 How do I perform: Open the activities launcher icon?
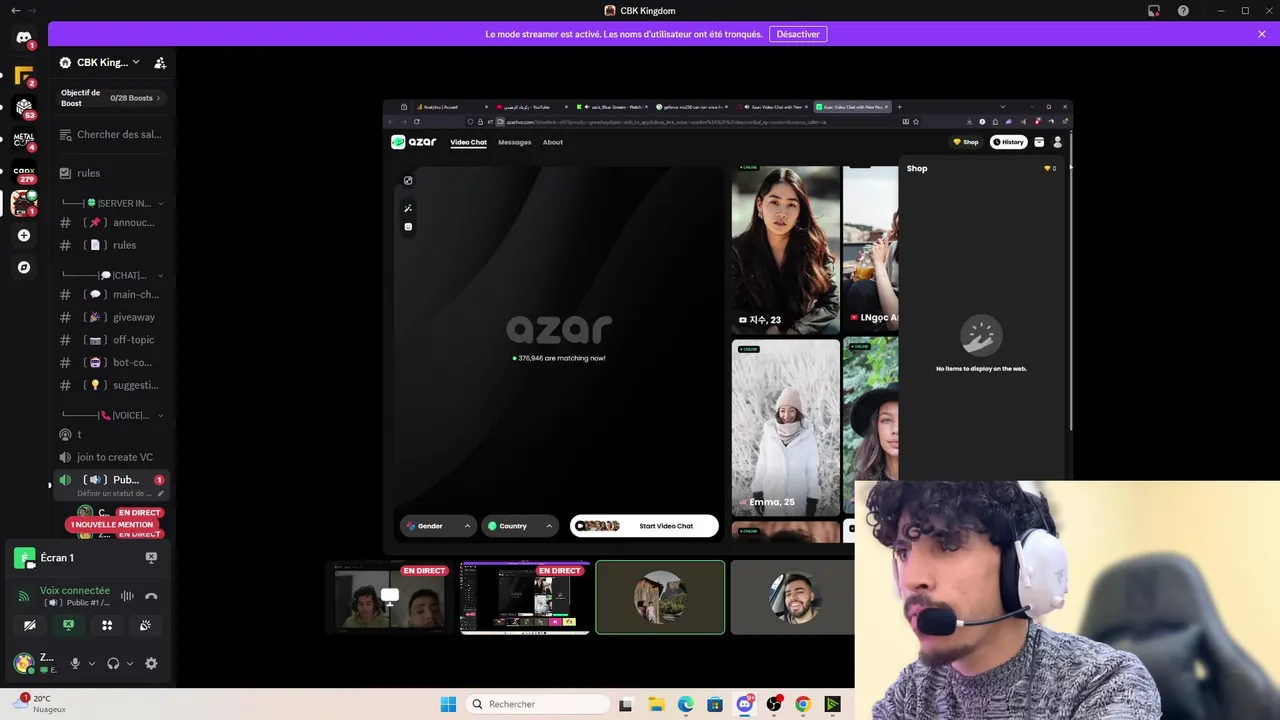tap(107, 625)
